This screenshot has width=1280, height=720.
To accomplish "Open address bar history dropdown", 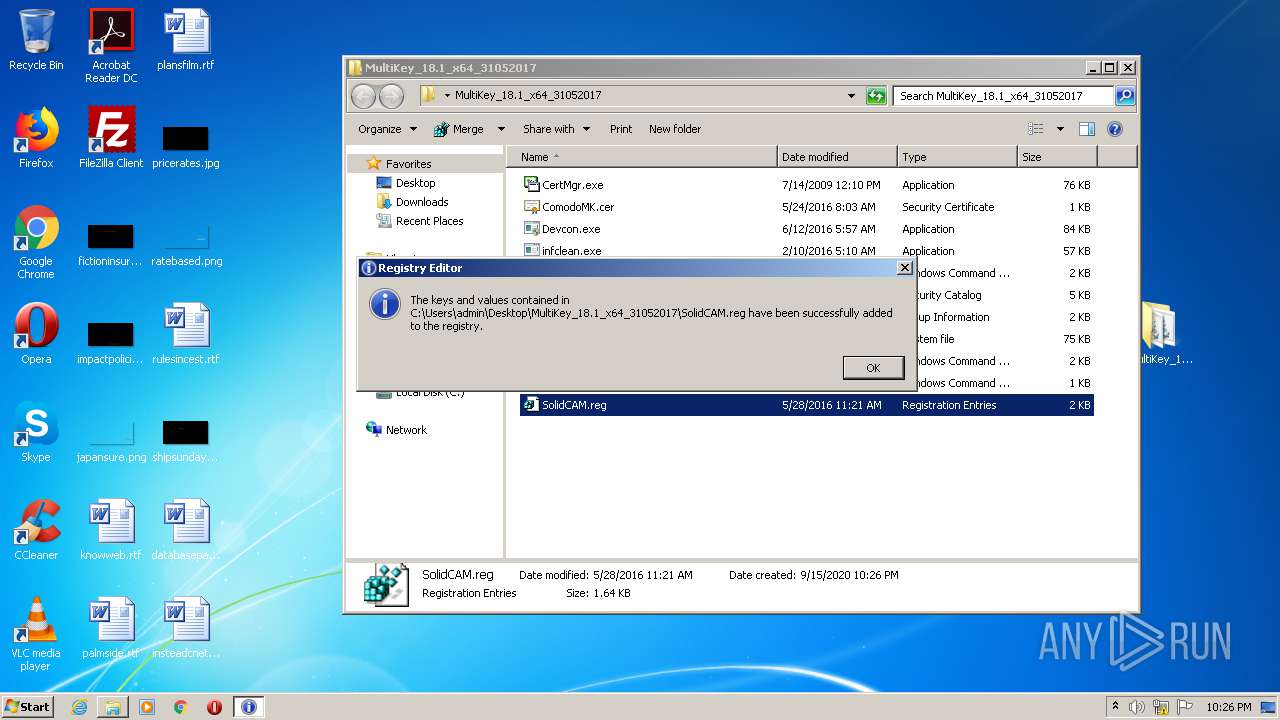I will tap(851, 96).
